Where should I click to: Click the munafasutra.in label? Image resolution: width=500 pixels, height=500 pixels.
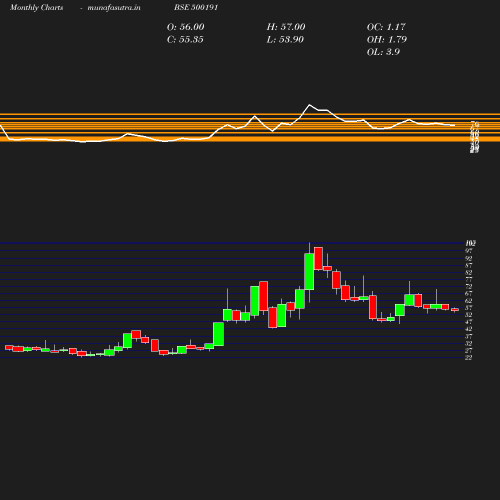[x=114, y=7]
